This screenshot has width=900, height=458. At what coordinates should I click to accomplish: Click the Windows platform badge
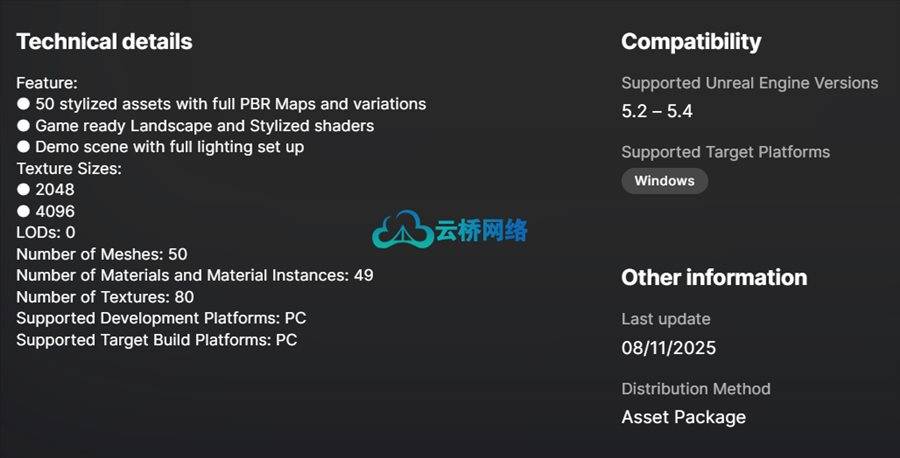tap(665, 181)
